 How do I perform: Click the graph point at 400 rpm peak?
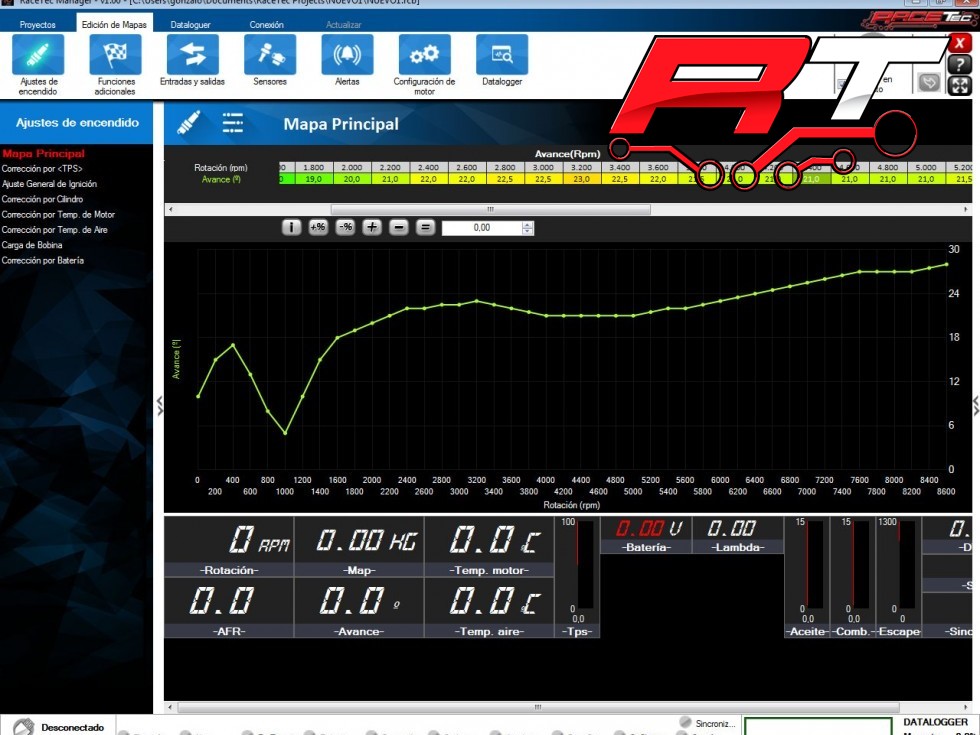click(233, 345)
